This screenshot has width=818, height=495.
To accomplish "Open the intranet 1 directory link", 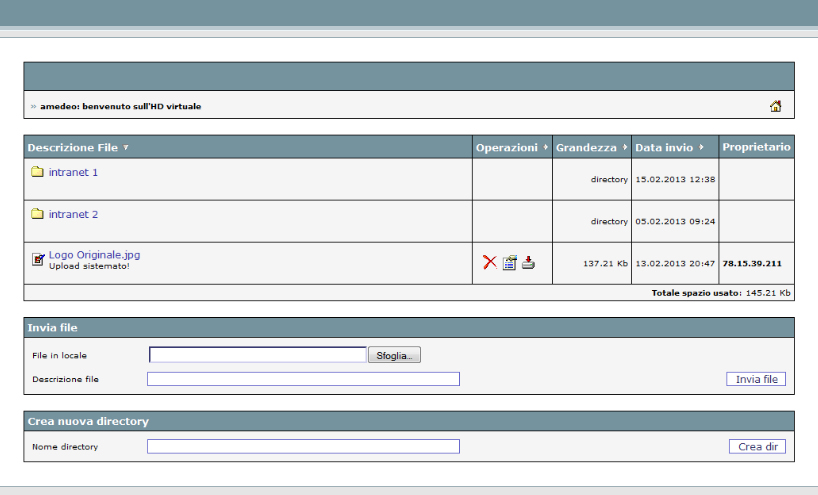I will (73, 172).
